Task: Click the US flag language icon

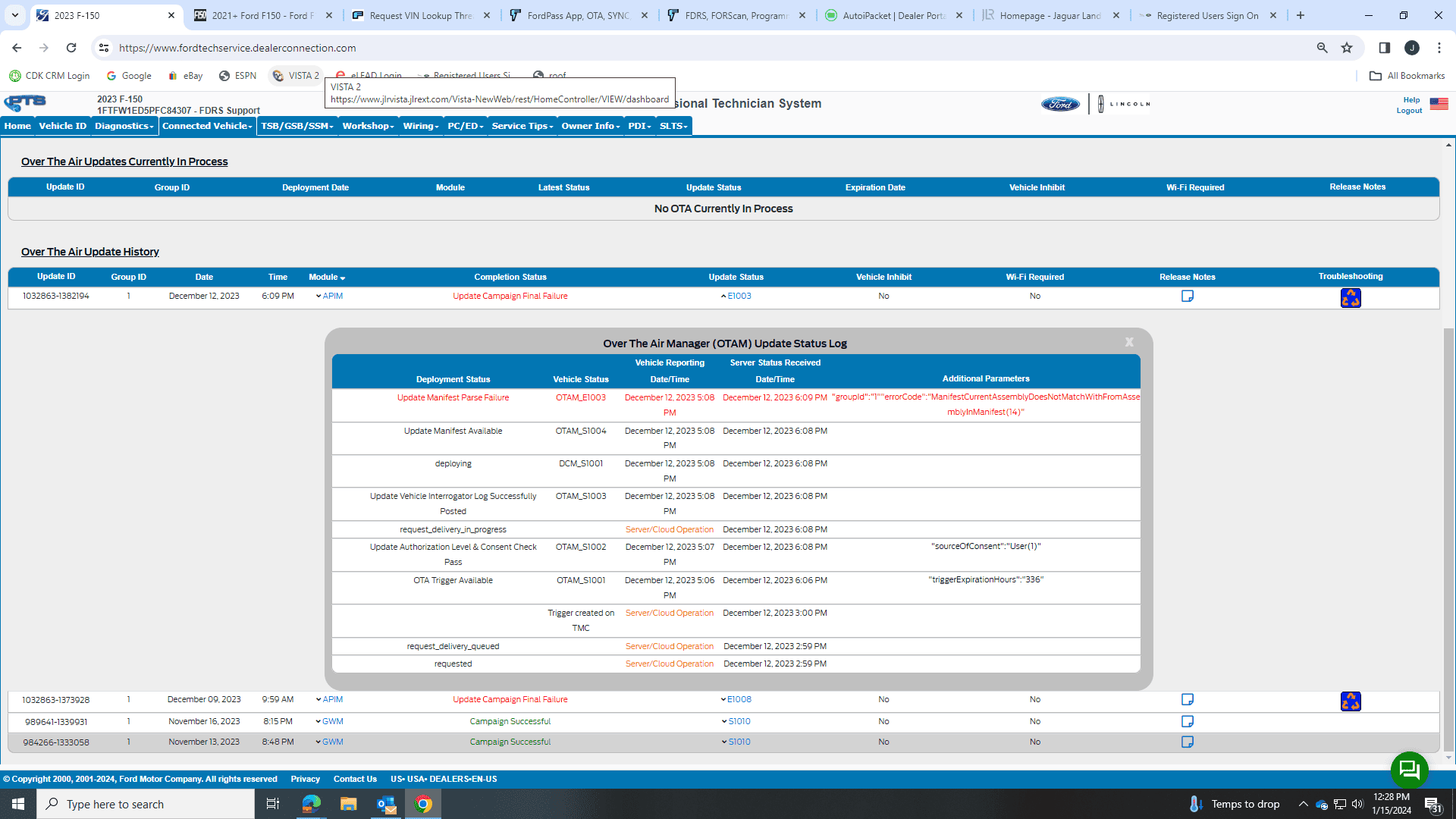Action: click(x=1439, y=104)
